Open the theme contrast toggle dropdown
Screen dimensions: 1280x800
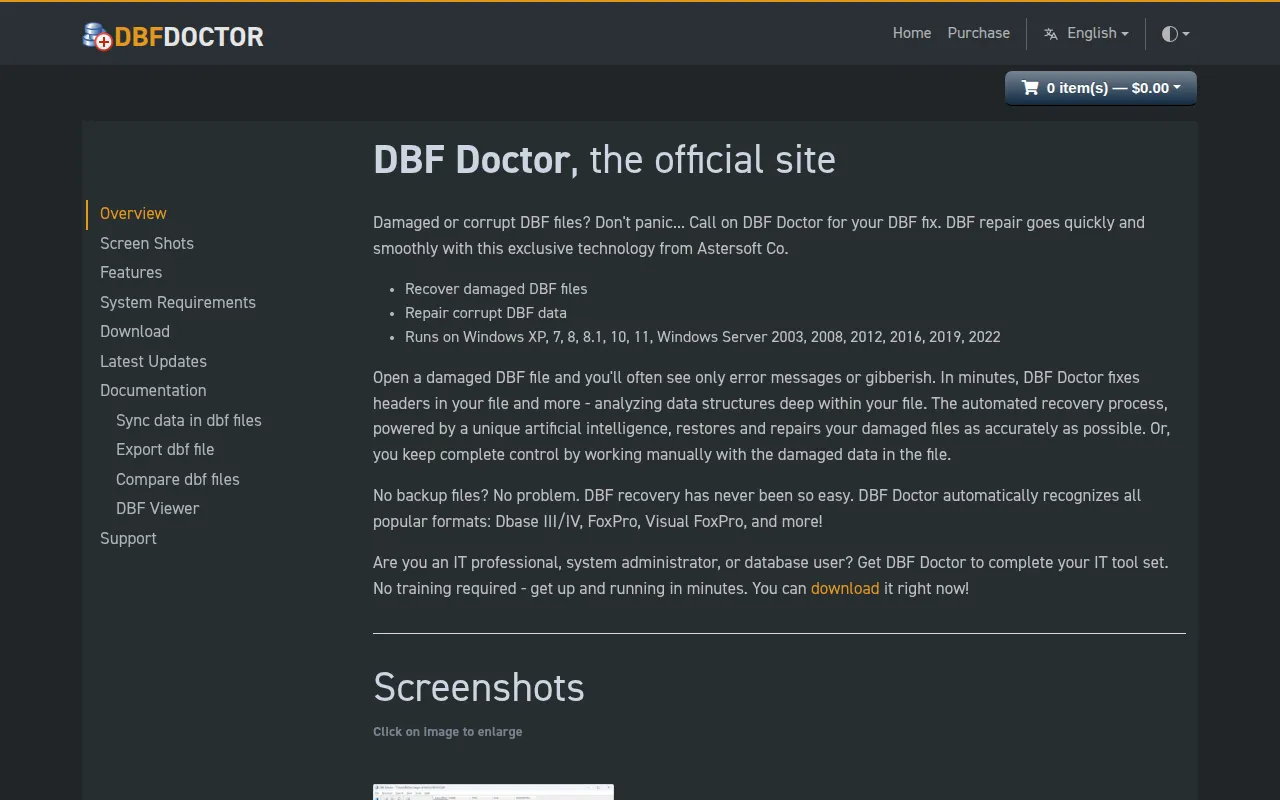point(1175,34)
